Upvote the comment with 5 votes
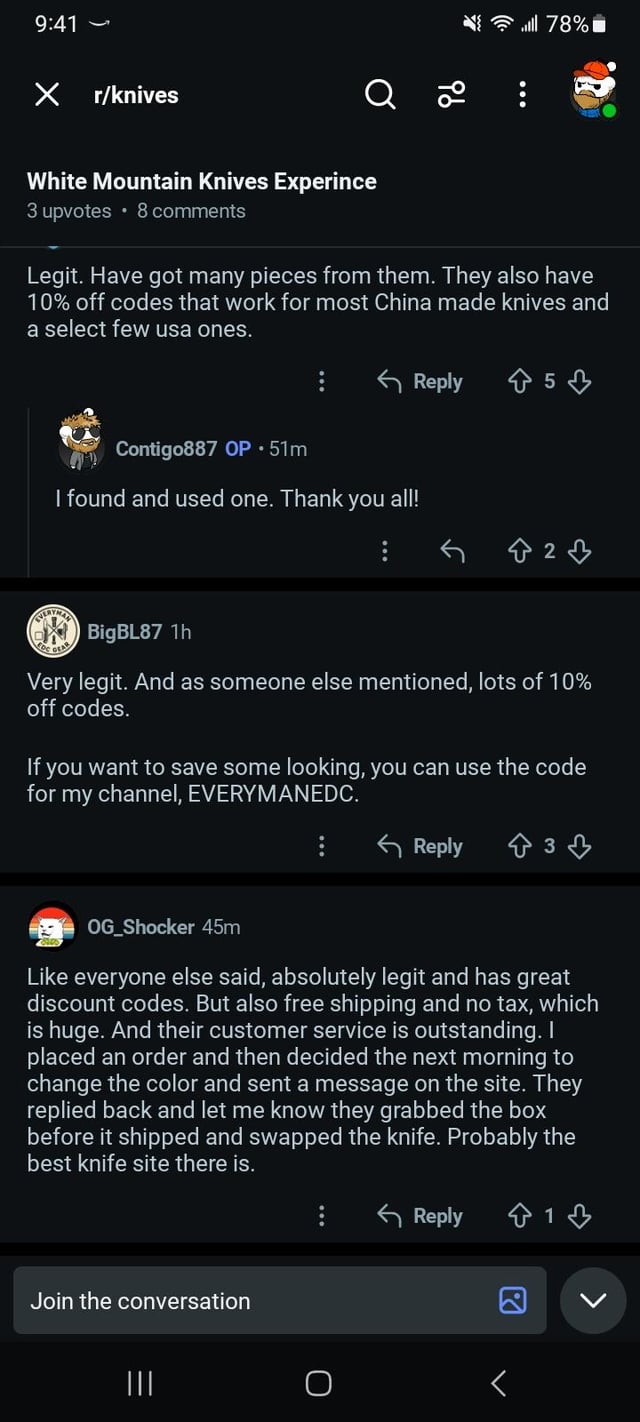Viewport: 640px width, 1422px height. click(x=520, y=381)
